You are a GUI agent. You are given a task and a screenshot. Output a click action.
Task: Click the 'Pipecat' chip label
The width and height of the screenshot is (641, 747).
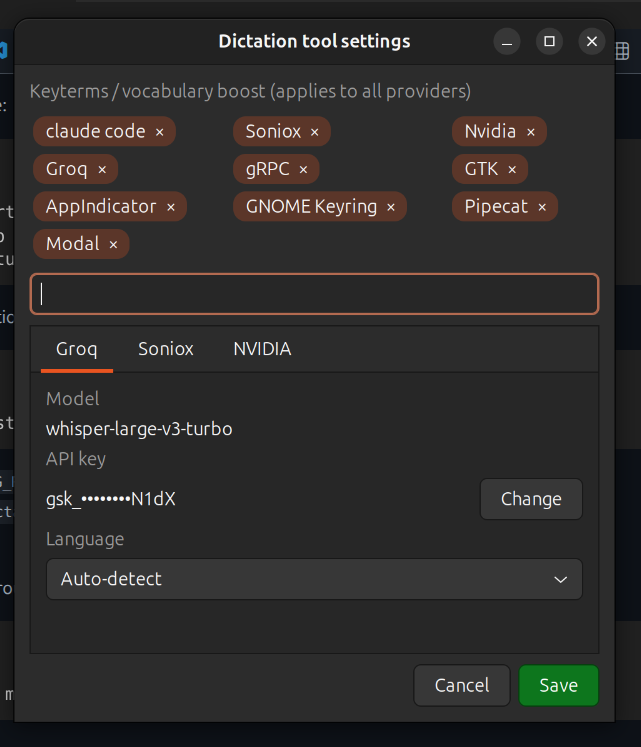496,207
